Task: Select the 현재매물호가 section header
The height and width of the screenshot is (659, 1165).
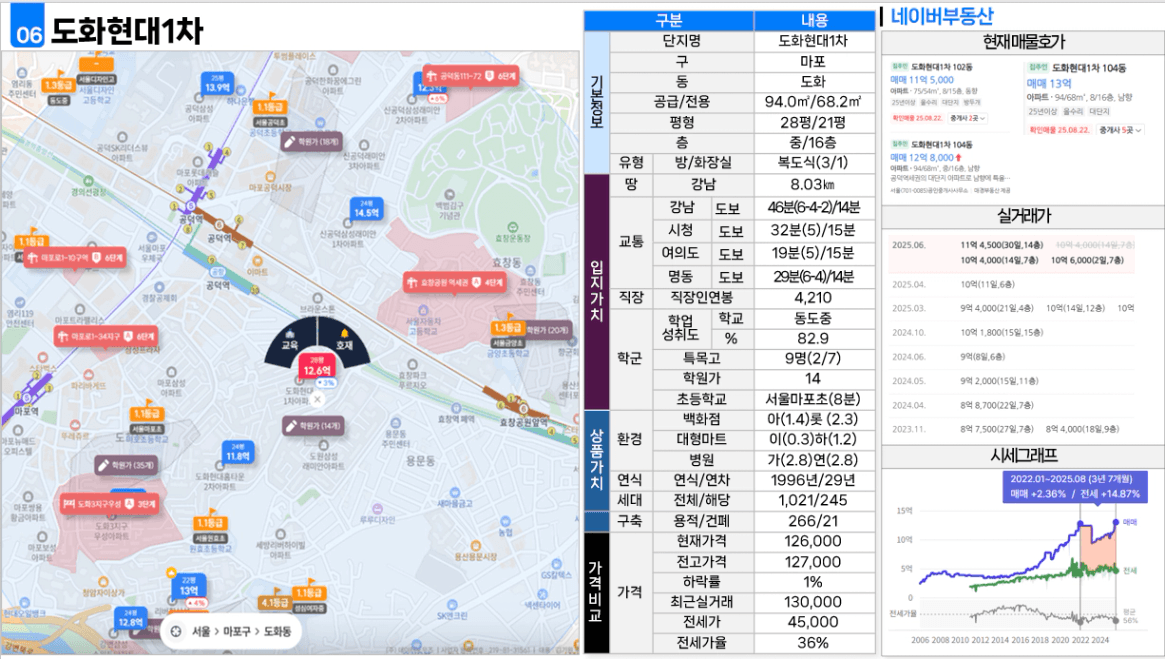Action: click(1022, 42)
